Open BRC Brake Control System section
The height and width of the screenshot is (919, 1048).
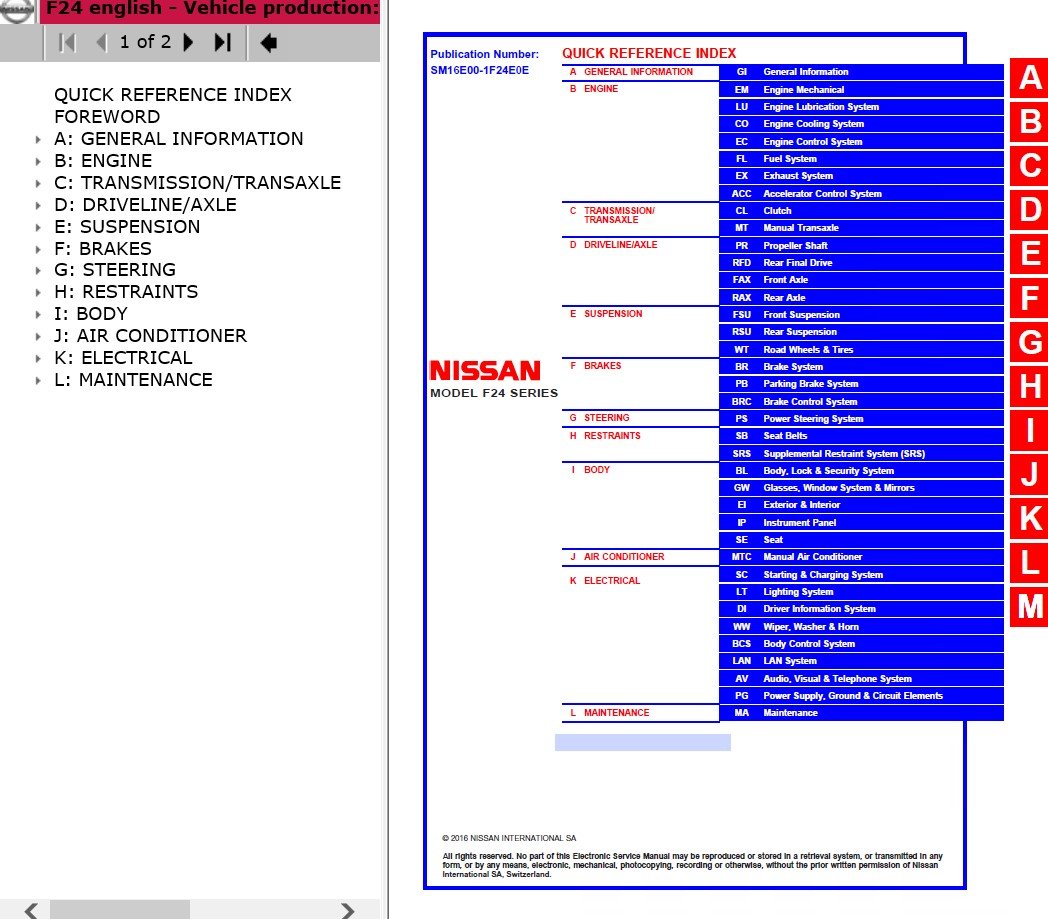point(862,402)
